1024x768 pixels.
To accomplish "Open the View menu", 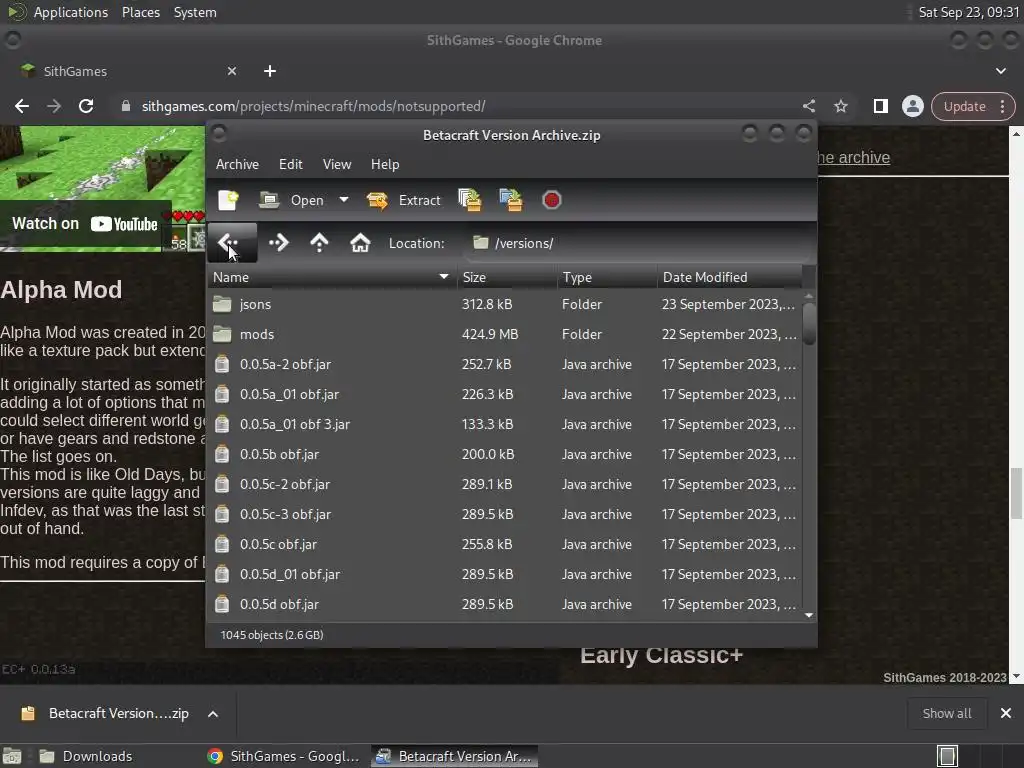I will pos(337,165).
